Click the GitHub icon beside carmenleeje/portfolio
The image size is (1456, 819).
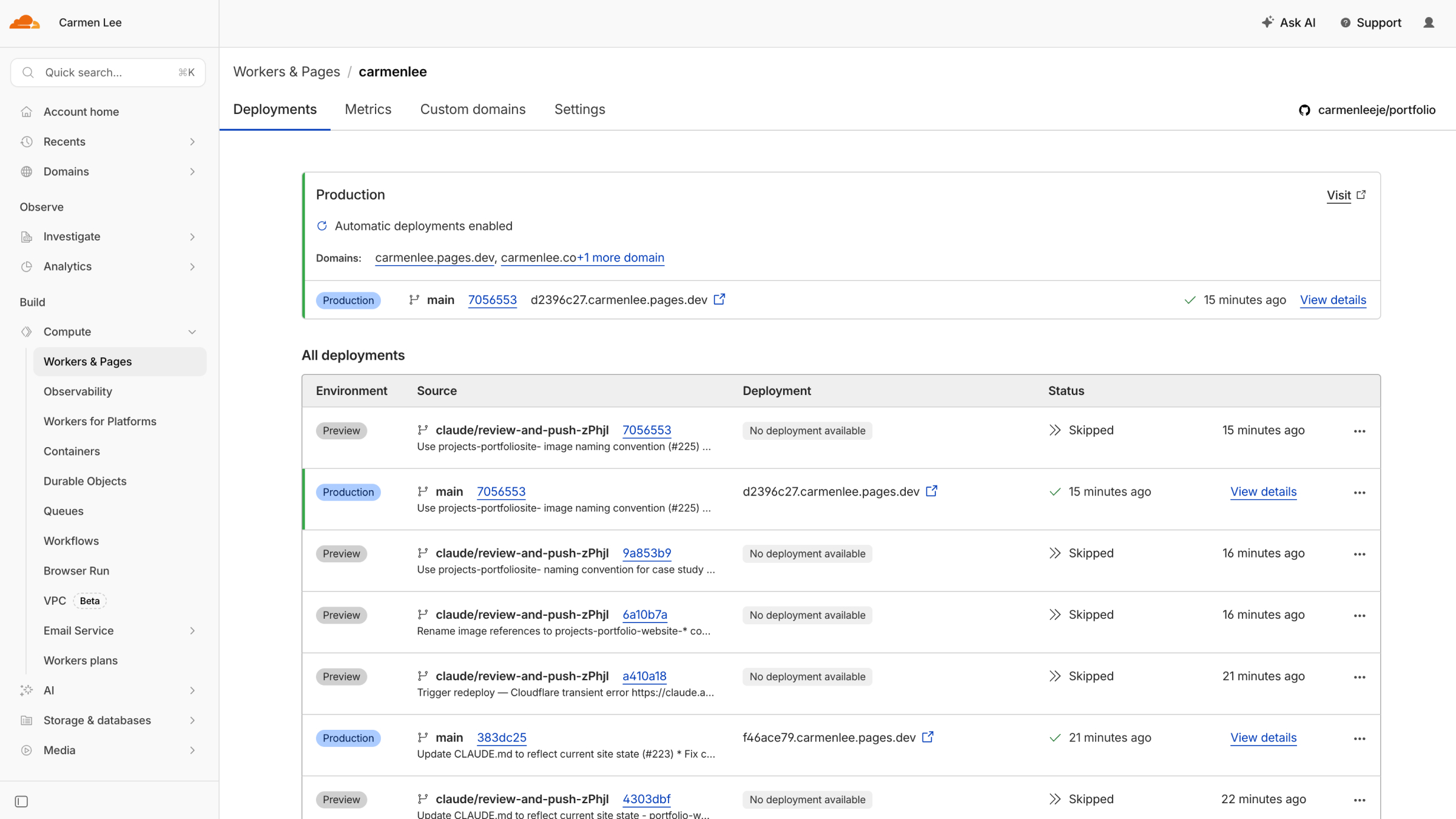[1304, 110]
